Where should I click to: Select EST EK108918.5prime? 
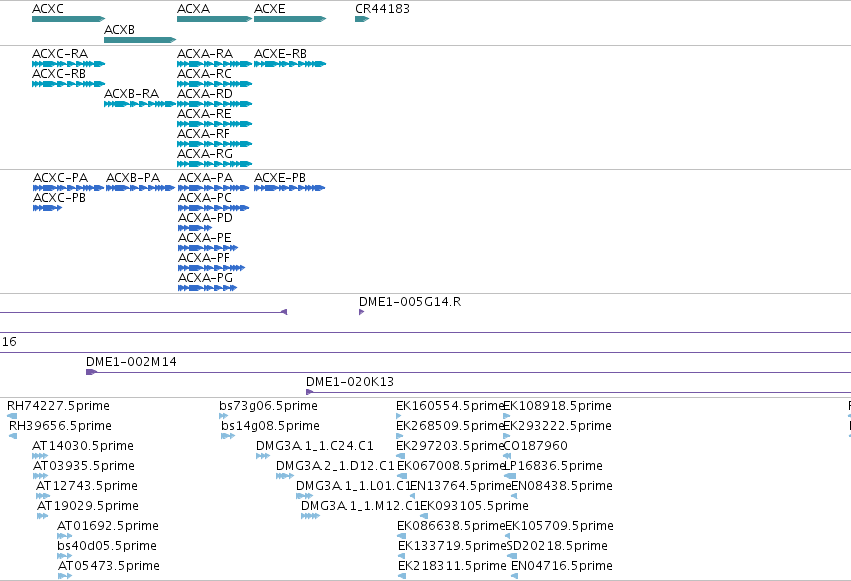click(x=506, y=416)
